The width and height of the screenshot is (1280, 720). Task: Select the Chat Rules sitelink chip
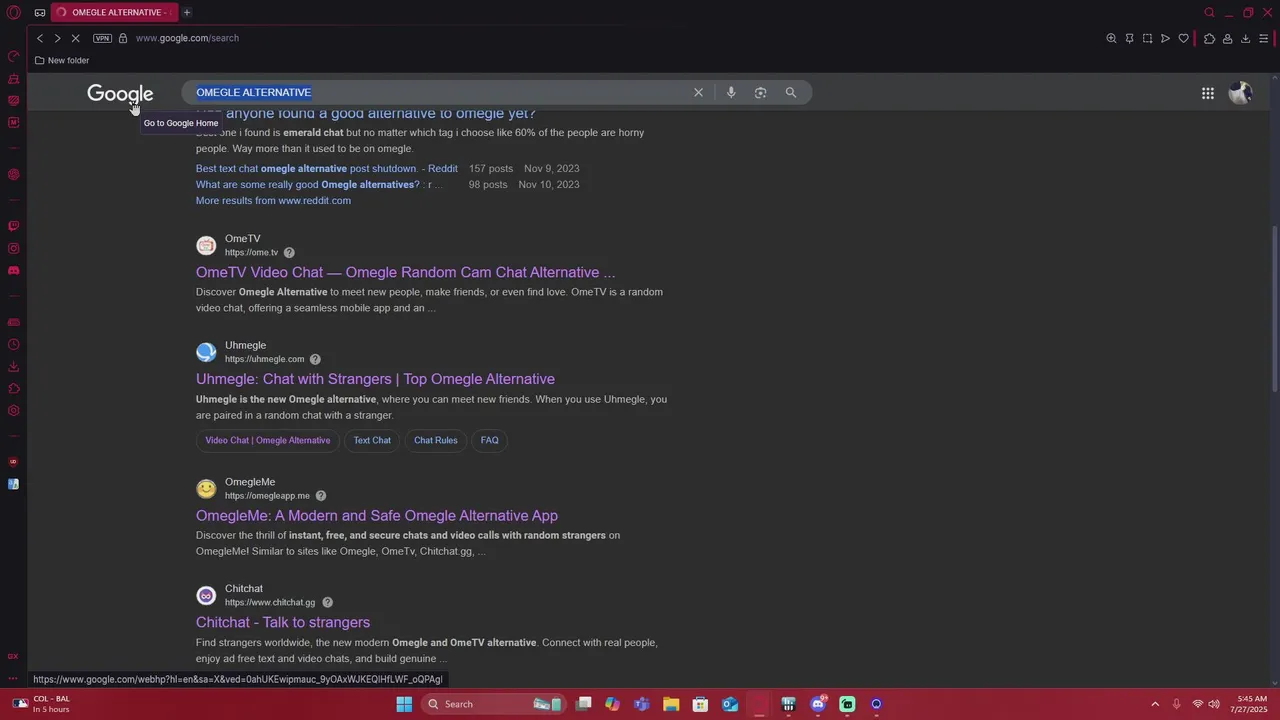click(x=435, y=440)
